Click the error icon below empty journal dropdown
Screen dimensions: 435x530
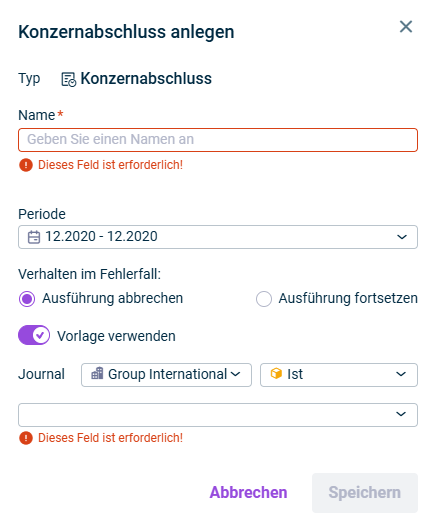click(26, 438)
